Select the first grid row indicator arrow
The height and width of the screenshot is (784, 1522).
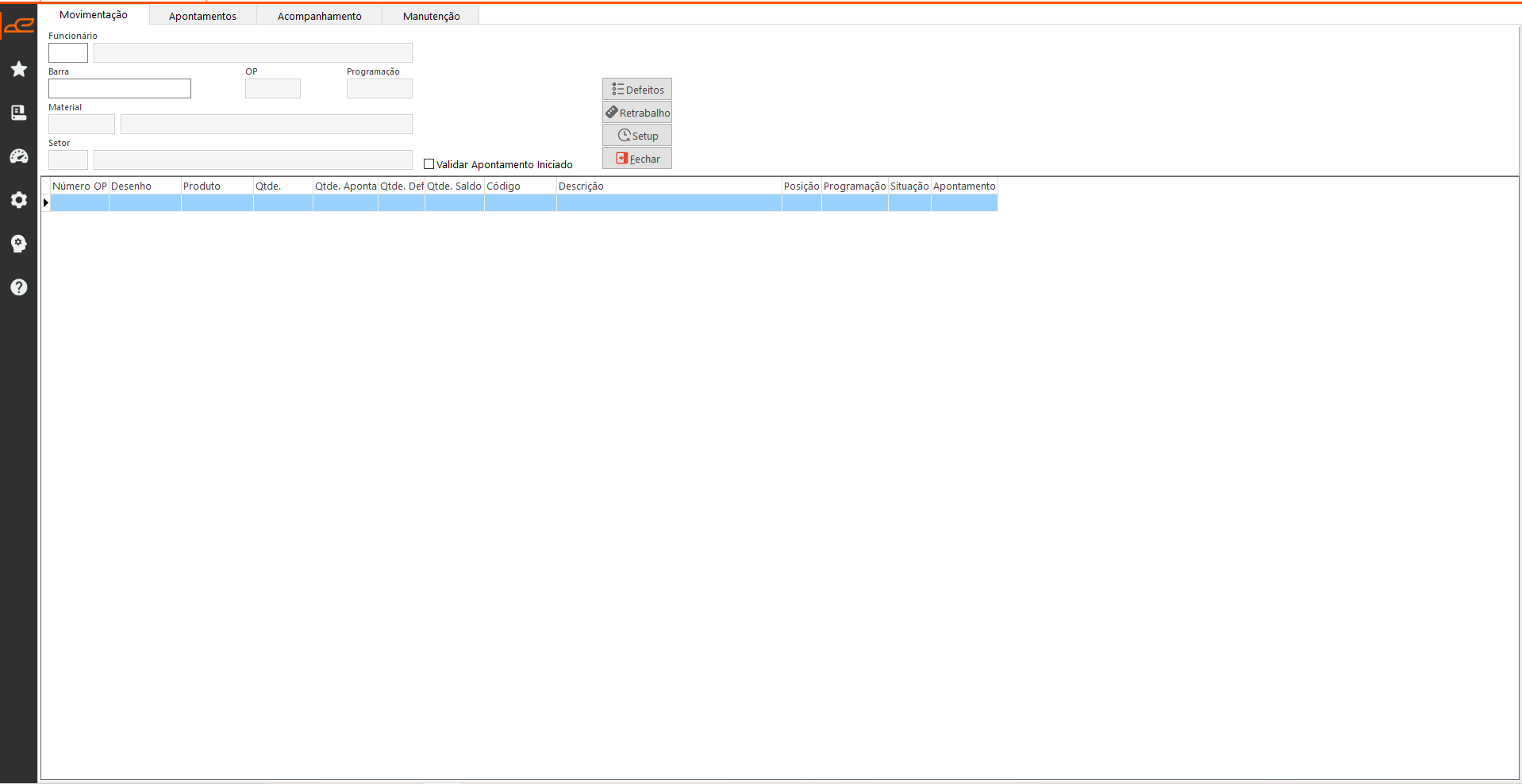point(46,203)
